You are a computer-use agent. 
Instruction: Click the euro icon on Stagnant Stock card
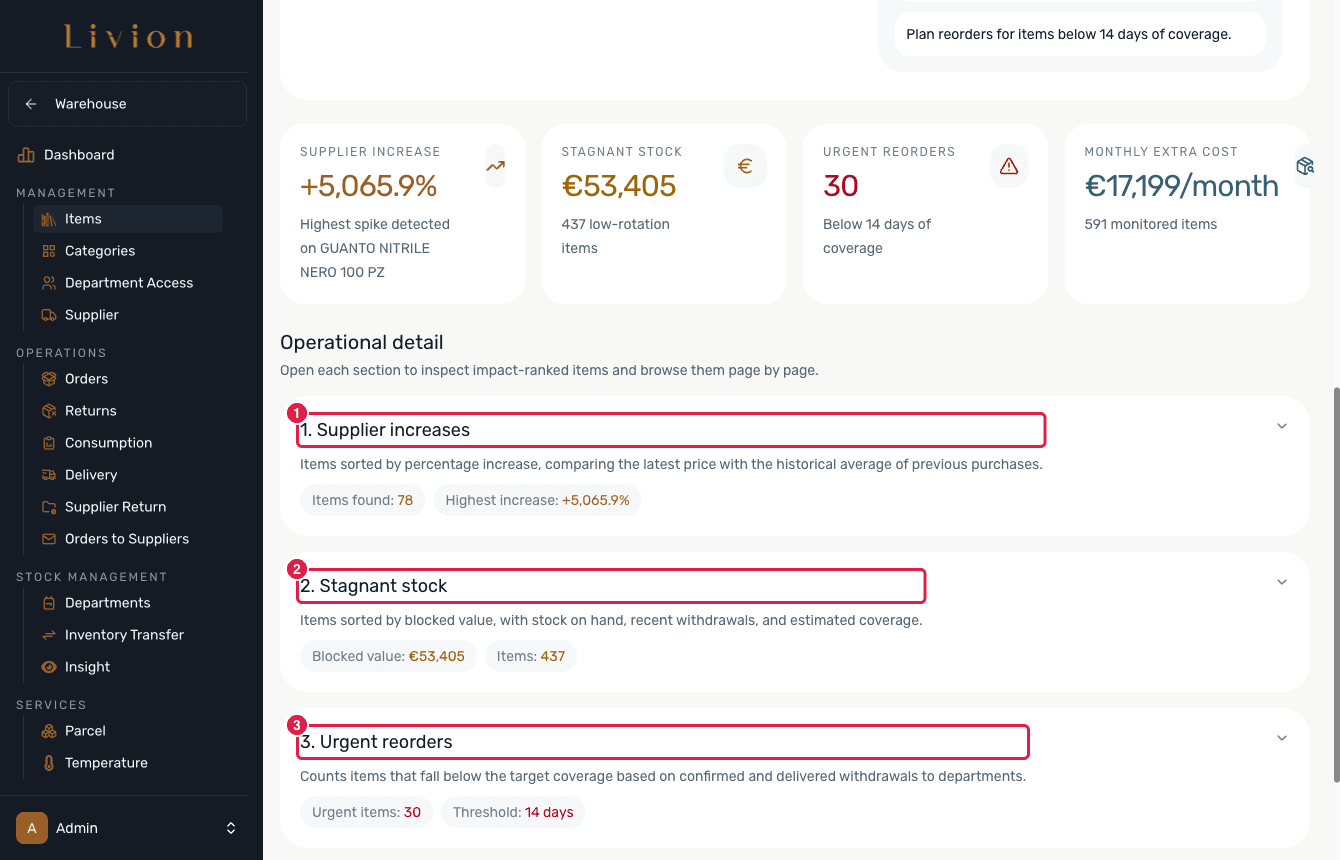coord(745,166)
